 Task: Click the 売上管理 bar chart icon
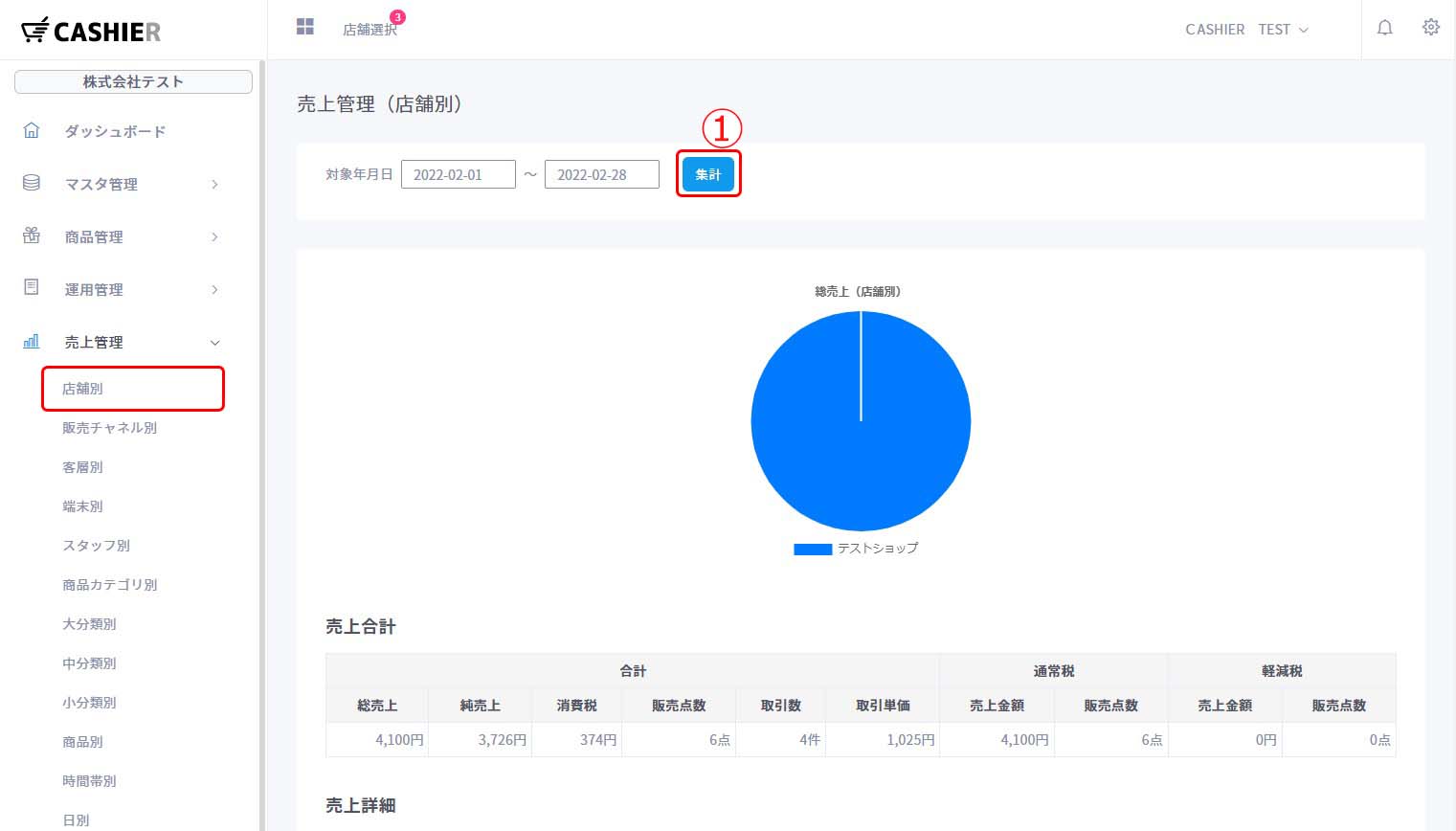pyautogui.click(x=32, y=341)
